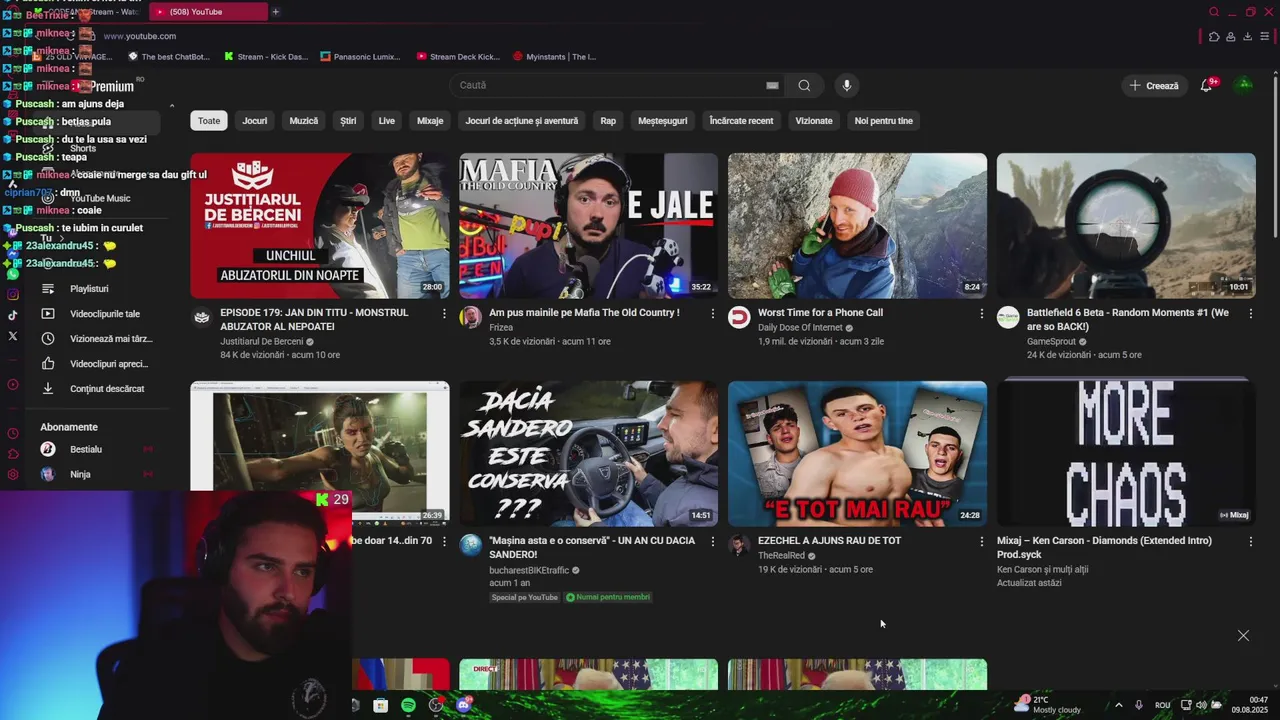The image size is (1280, 720).
Task: Open options for Battlefield 6 Beta video
Action: (1250, 313)
